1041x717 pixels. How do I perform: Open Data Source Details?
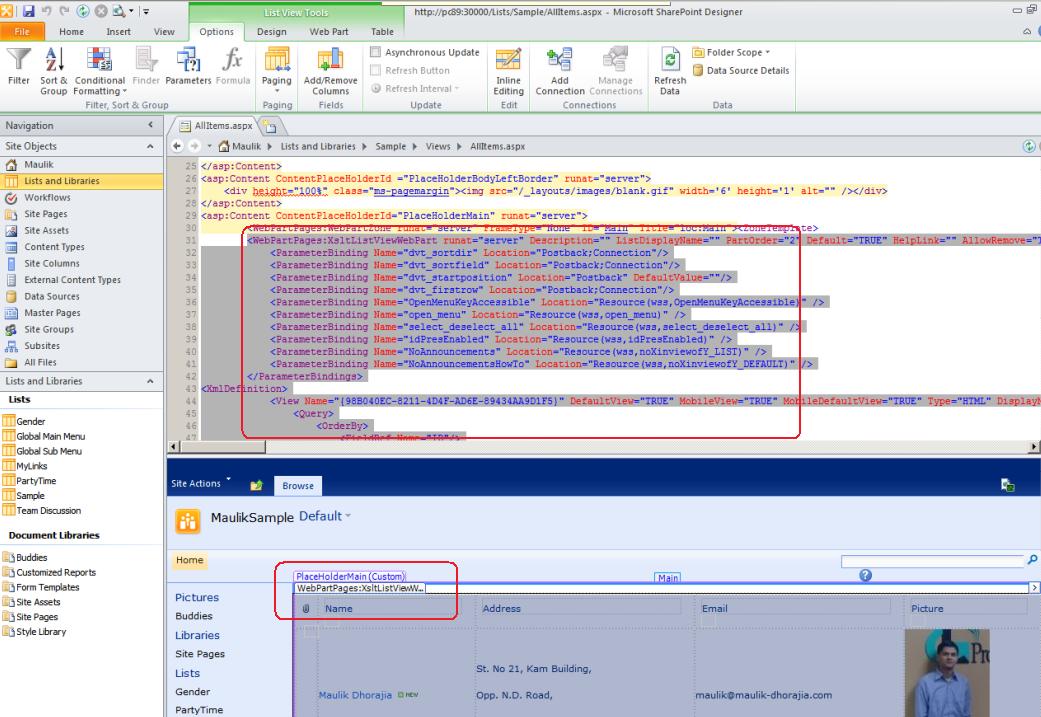[x=741, y=70]
